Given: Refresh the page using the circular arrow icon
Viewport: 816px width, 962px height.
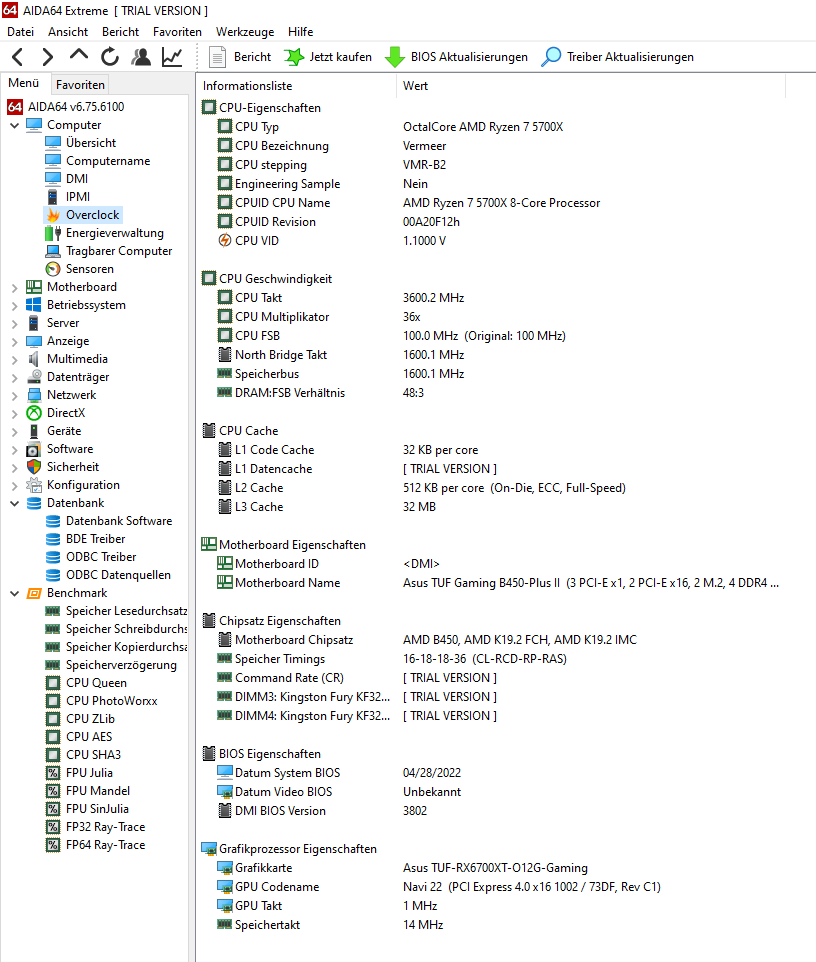Looking at the screenshot, I should pos(110,57).
